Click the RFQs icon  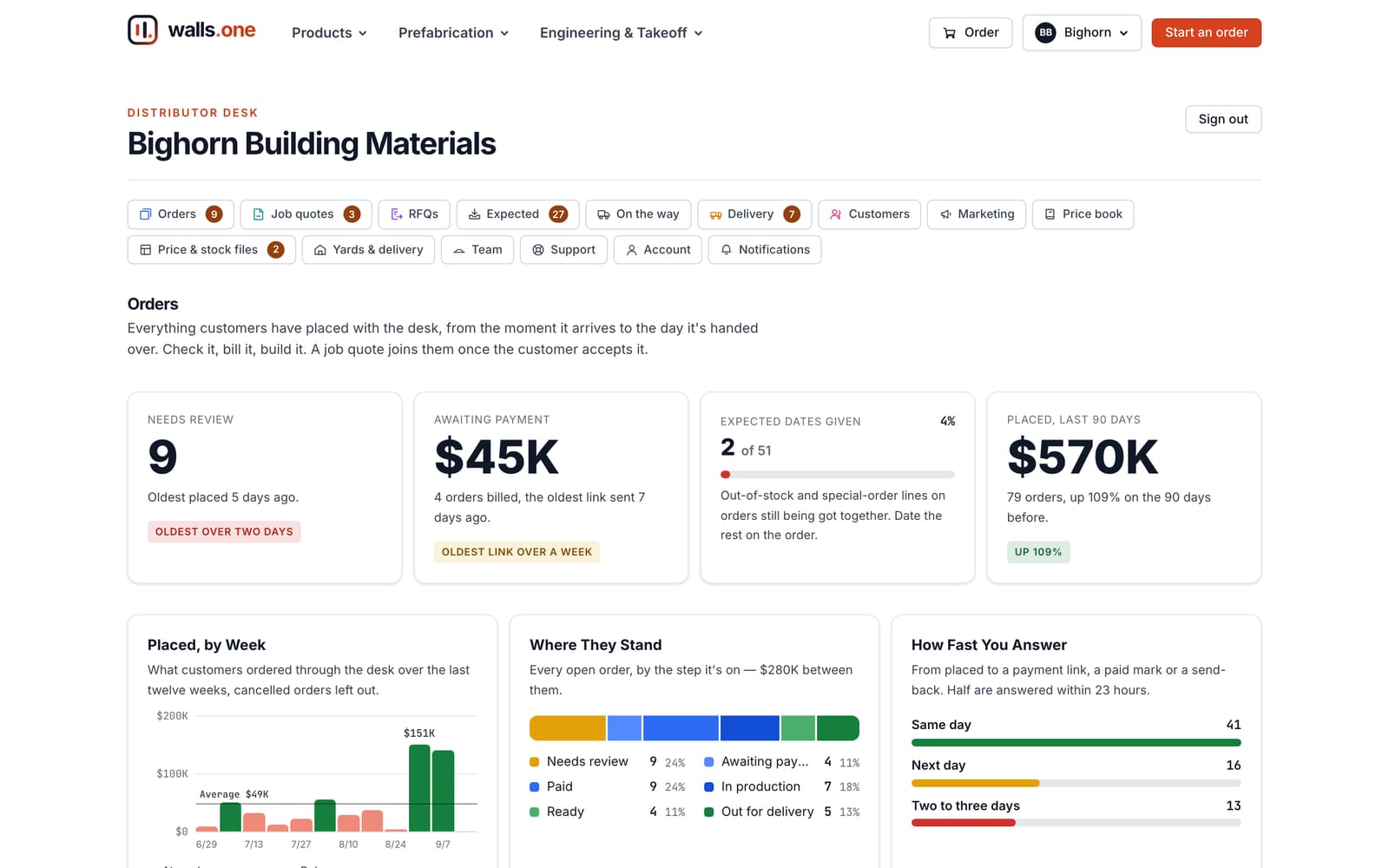[x=396, y=214]
